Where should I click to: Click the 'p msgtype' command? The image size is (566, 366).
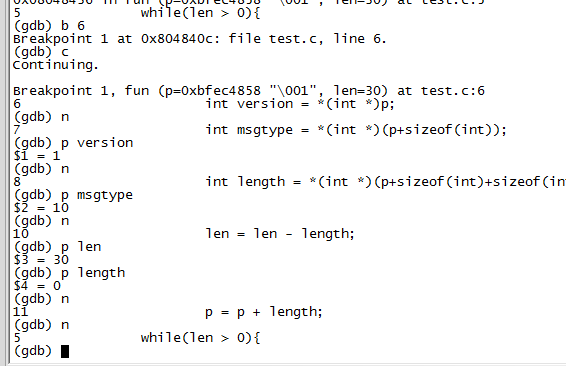(73, 195)
